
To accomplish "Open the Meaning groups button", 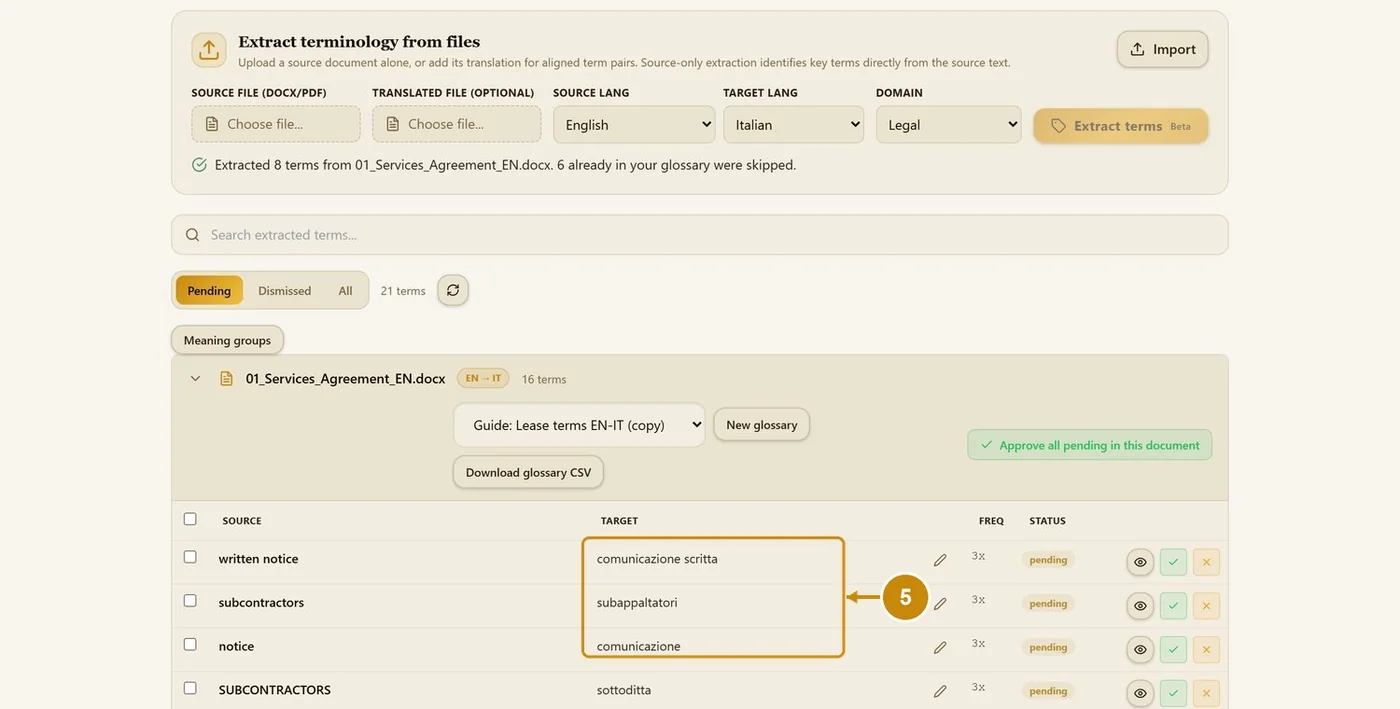I will [x=227, y=340].
